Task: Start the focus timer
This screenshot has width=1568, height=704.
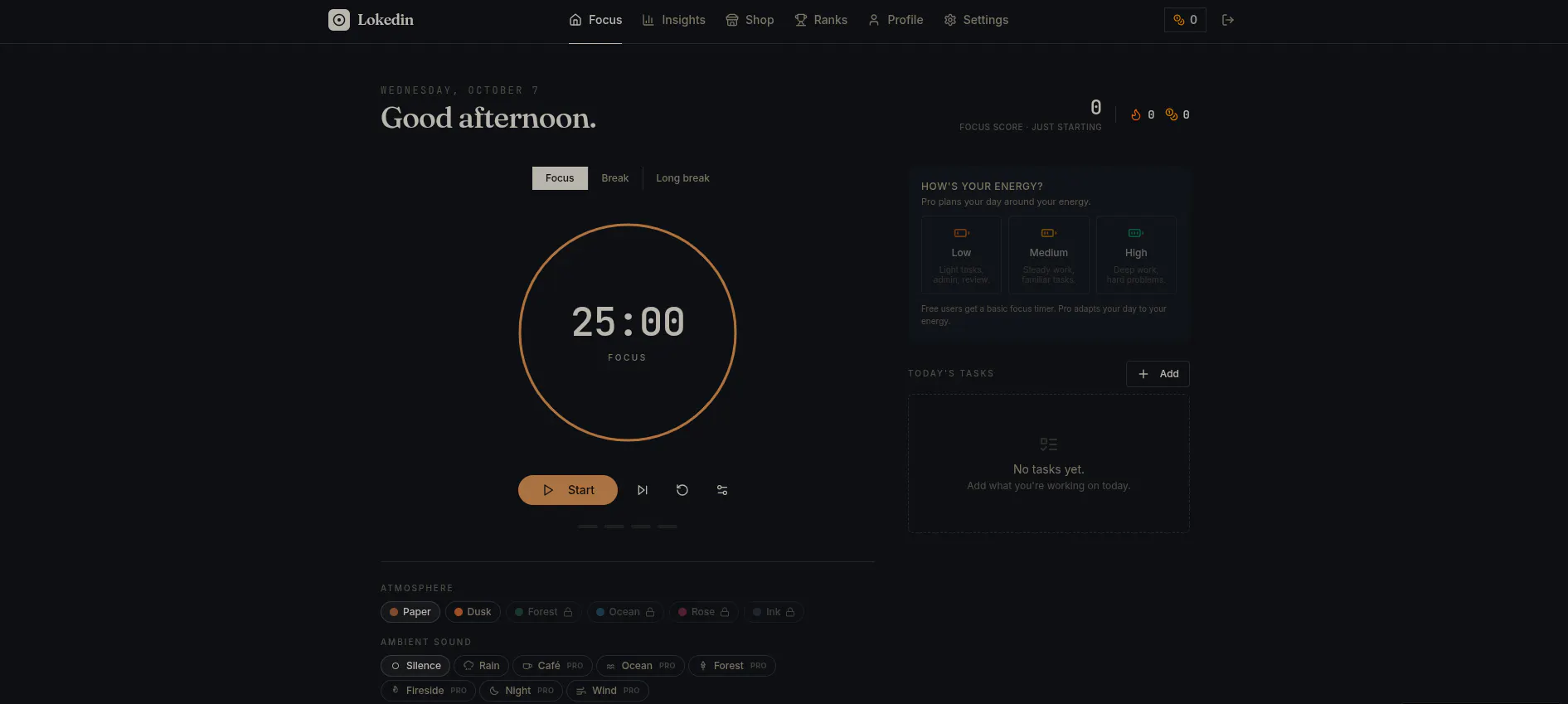Action: click(x=568, y=490)
